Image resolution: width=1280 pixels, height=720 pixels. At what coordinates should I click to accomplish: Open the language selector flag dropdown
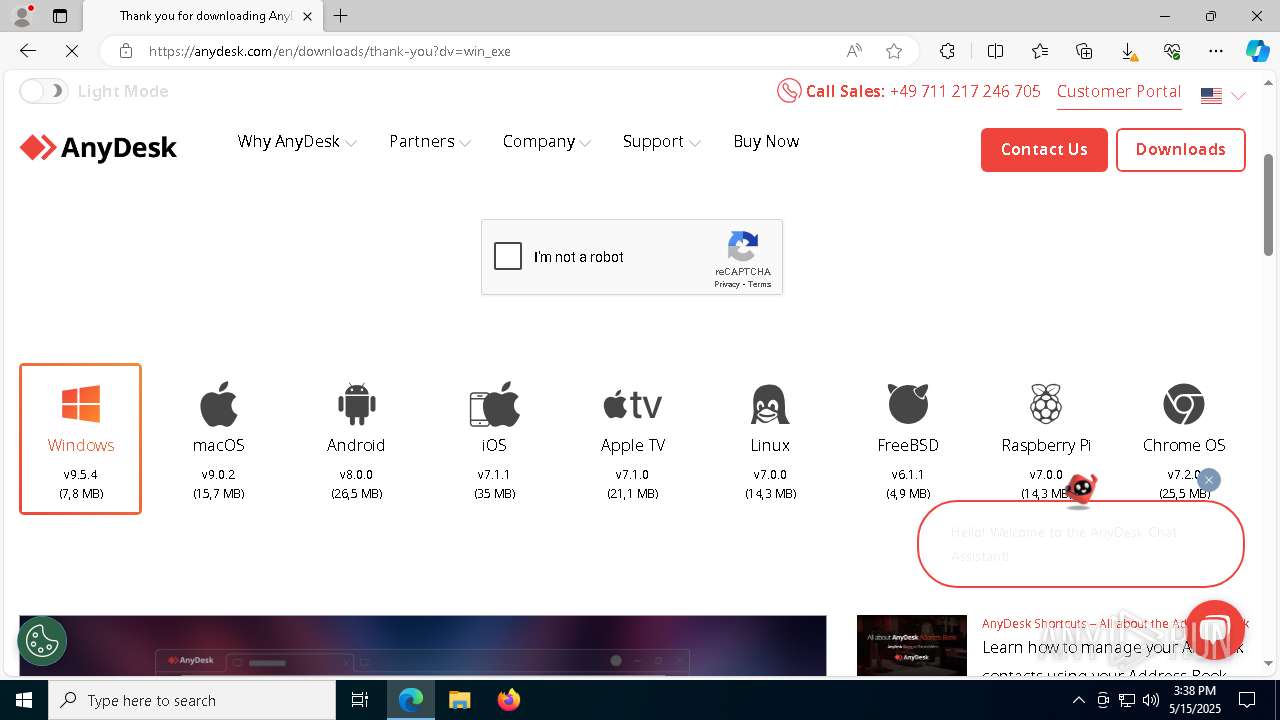(1223, 96)
